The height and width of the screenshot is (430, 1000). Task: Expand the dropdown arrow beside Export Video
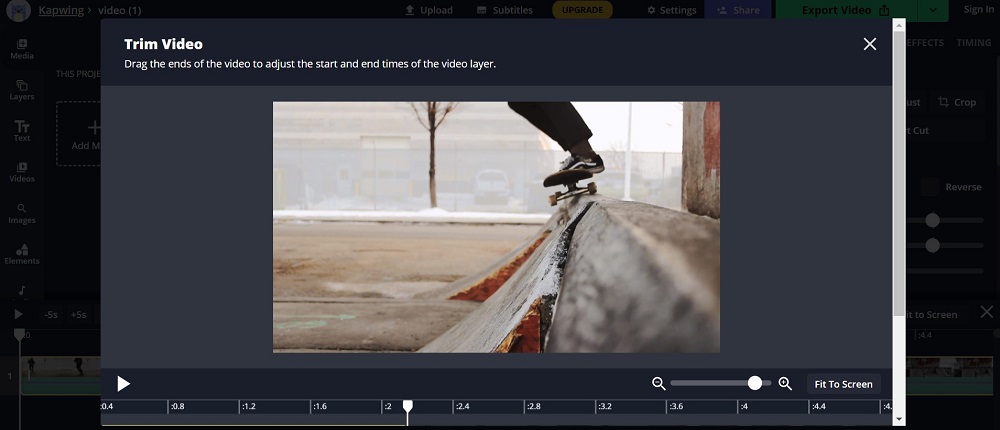click(932, 10)
